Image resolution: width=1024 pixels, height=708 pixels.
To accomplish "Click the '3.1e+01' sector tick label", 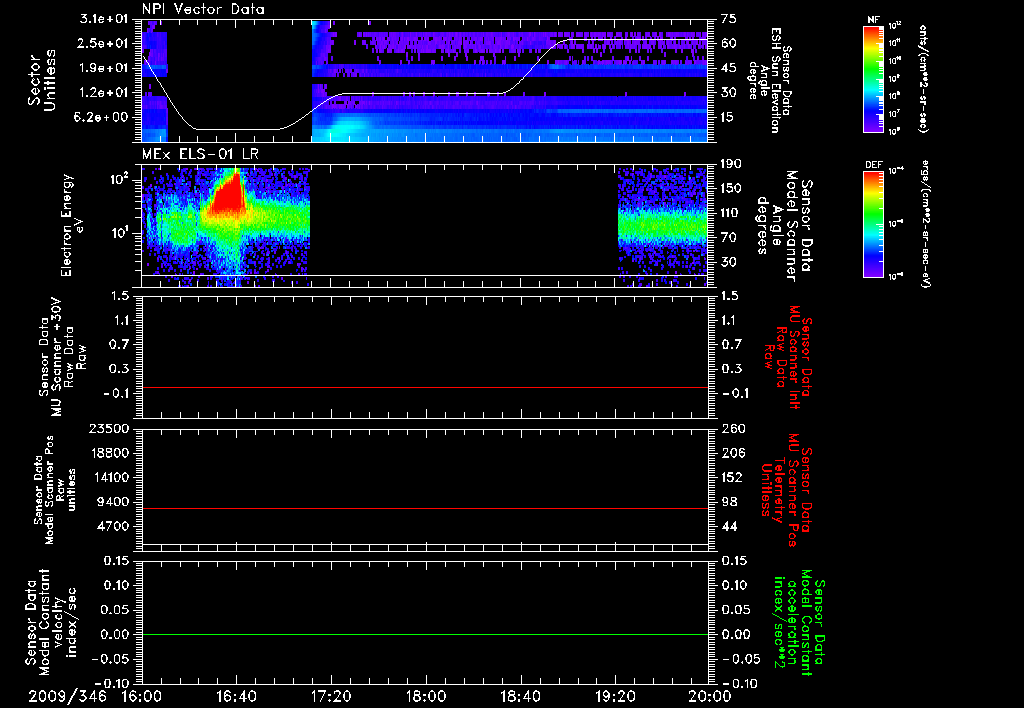I will pos(103,19).
